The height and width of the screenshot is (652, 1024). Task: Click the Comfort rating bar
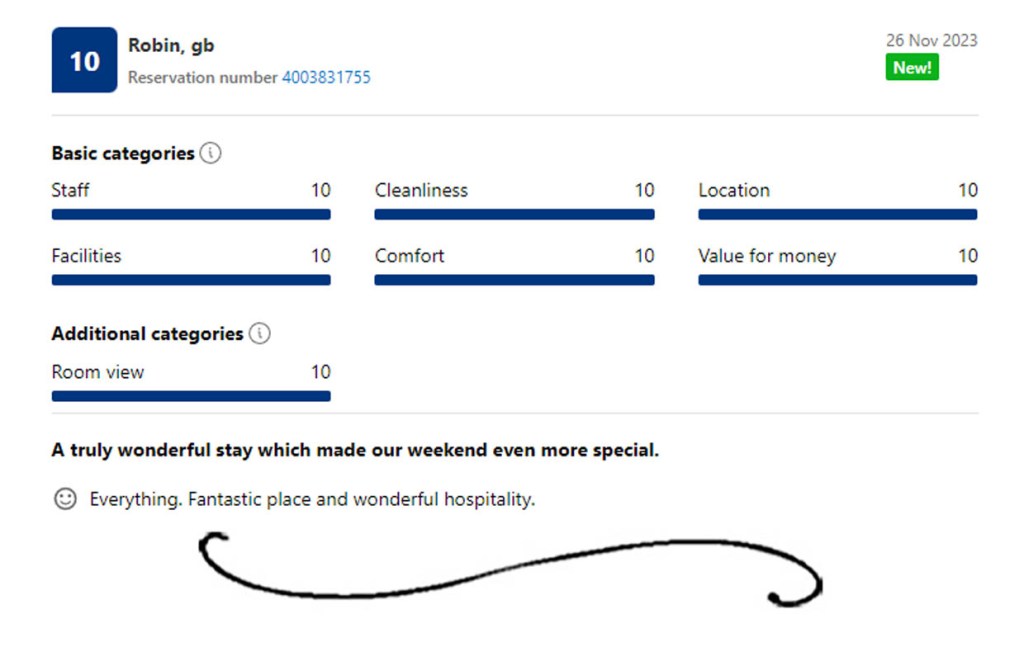[x=514, y=280]
